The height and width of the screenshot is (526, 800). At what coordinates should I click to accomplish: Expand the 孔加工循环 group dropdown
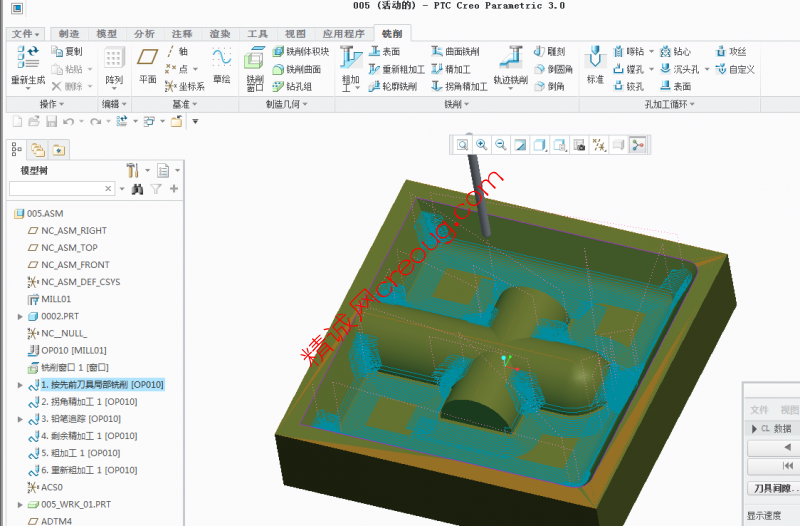pyautogui.click(x=669, y=105)
